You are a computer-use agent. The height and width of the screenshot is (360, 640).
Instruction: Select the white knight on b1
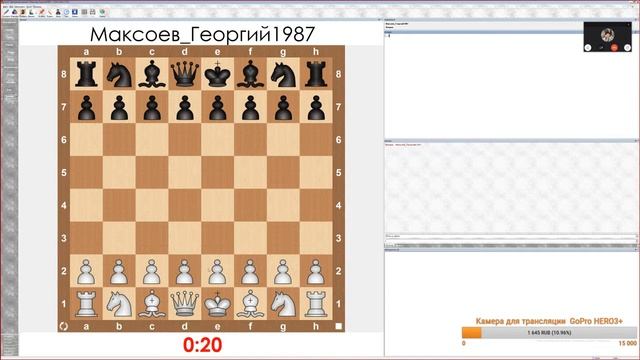pos(119,304)
